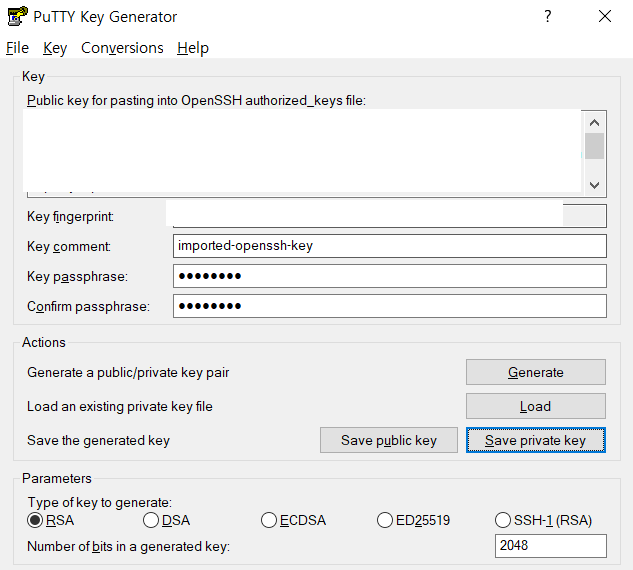The width and height of the screenshot is (633, 570).
Task: Click Save private key button
Action: click(x=536, y=440)
